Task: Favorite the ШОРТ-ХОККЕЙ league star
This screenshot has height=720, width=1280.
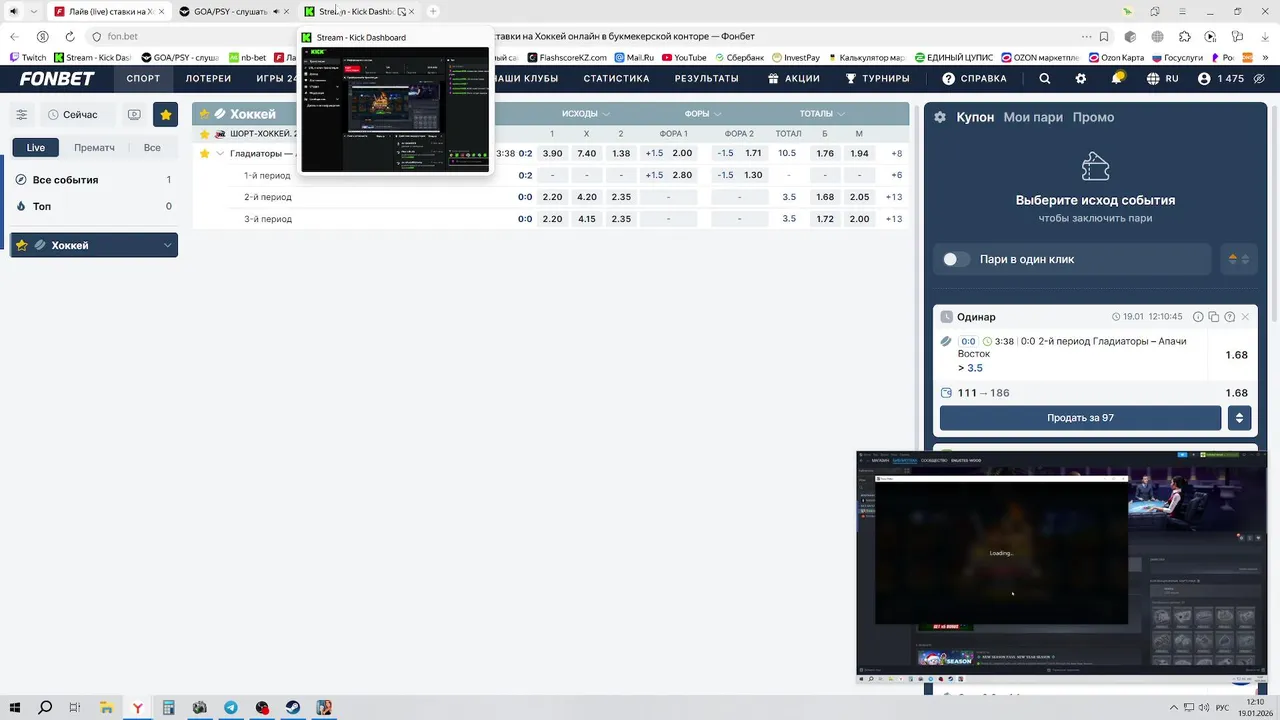Action: (x=204, y=134)
